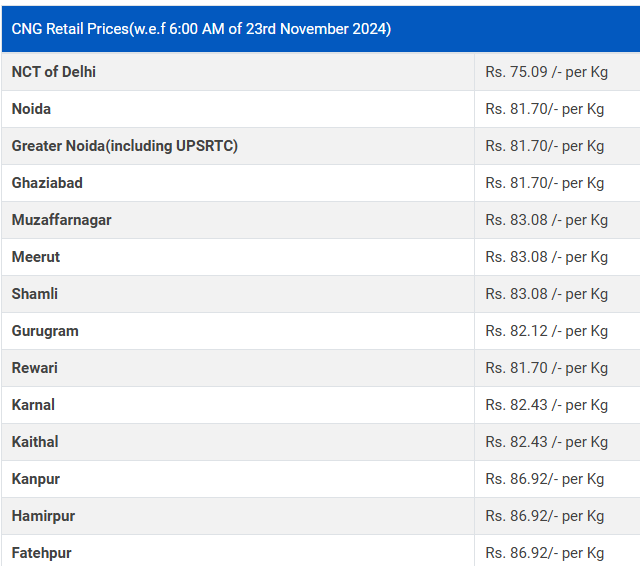Select the Shamli city cell
640x566 pixels.
pos(35,294)
